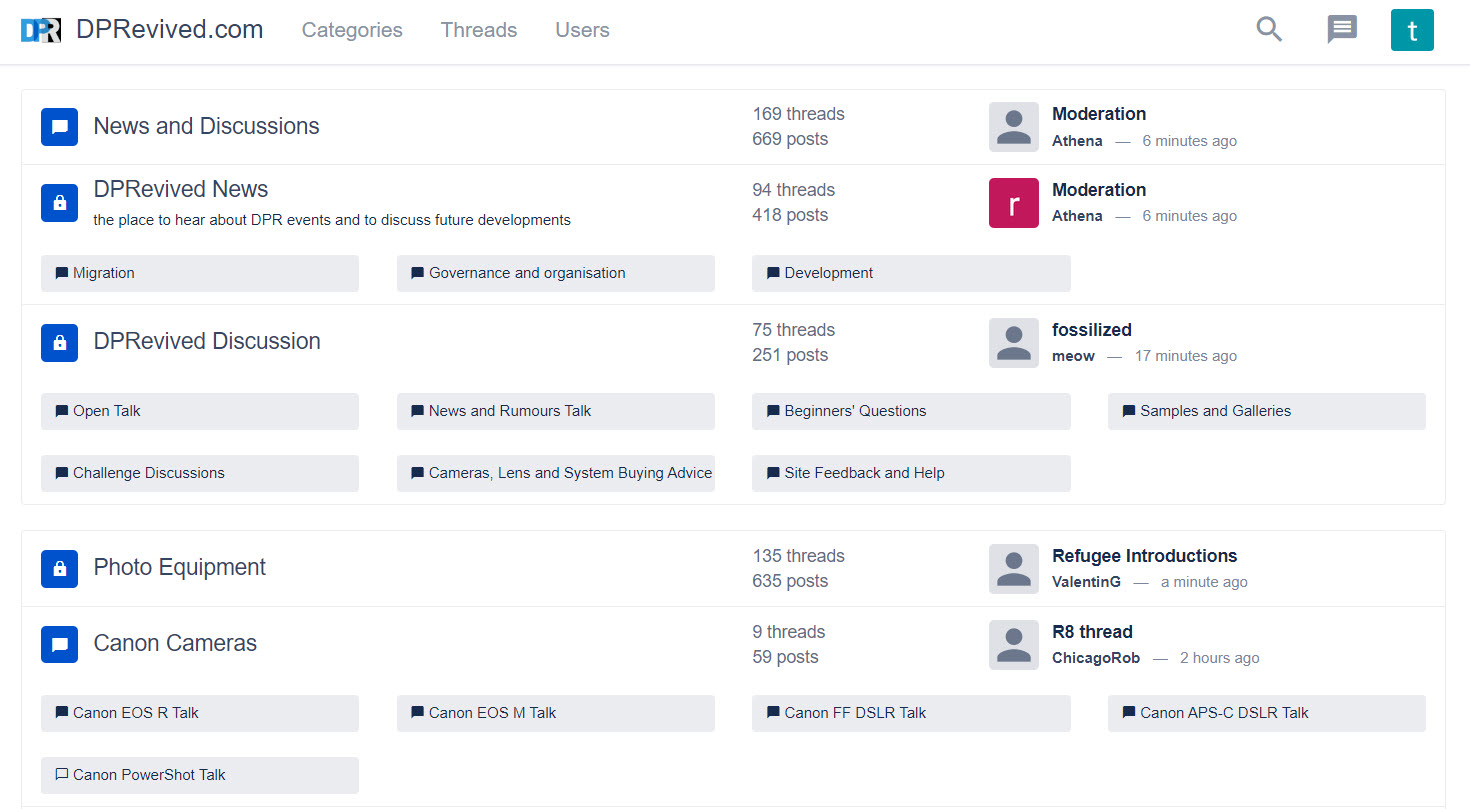The height and width of the screenshot is (809, 1470).
Task: Open the search magnifier icon
Action: (x=1269, y=30)
